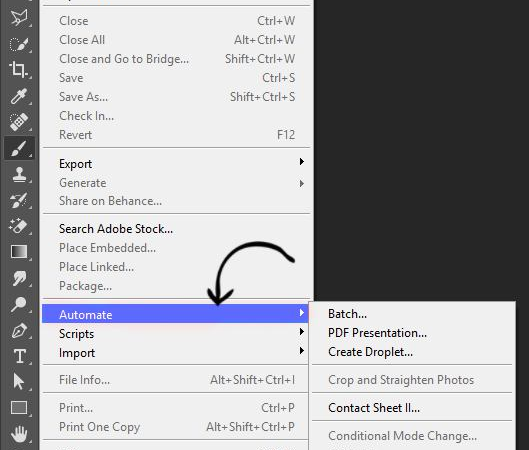Select the Hand tool
Screen dimensions: 529x450
pyautogui.click(x=19, y=434)
